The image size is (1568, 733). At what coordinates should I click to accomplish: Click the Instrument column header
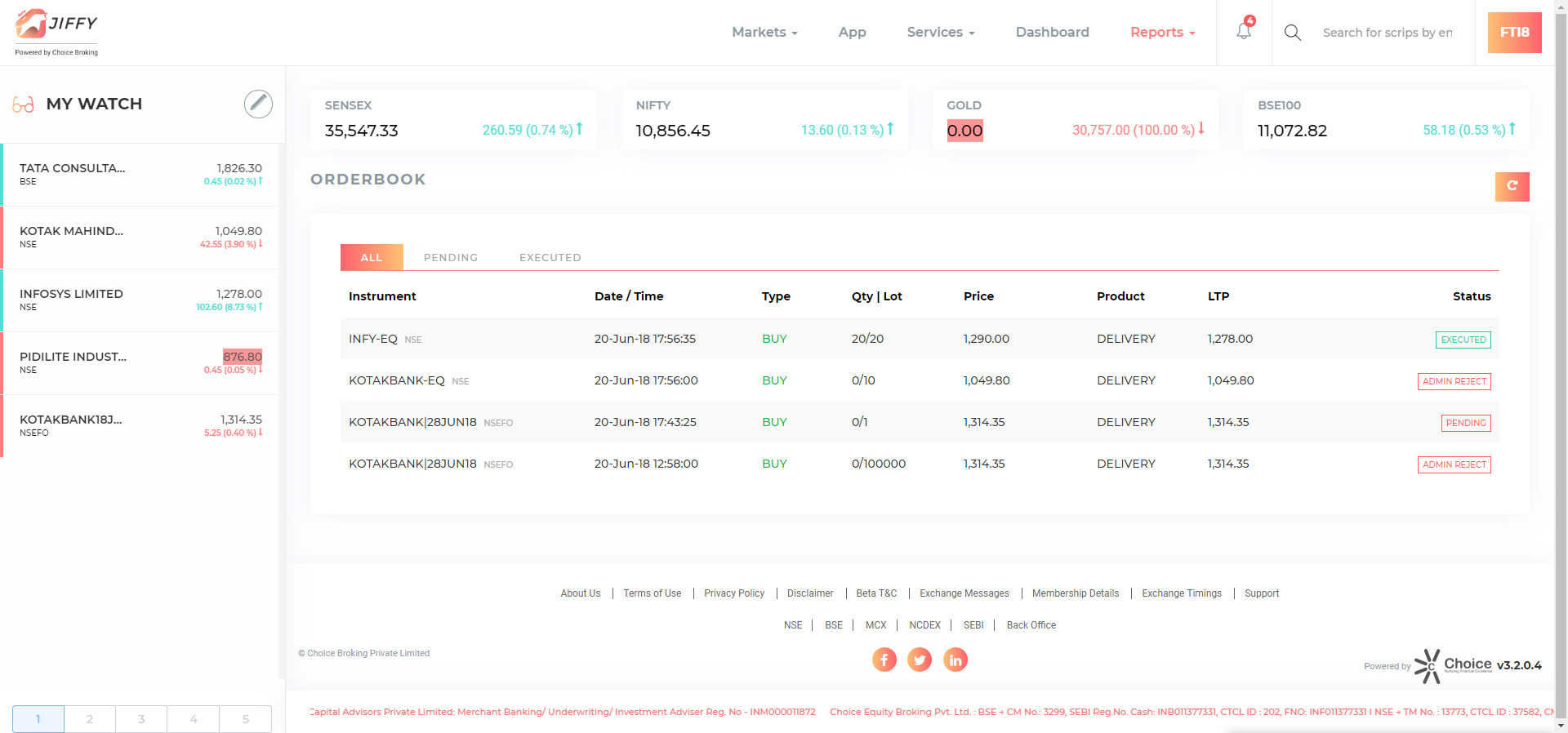click(x=382, y=296)
